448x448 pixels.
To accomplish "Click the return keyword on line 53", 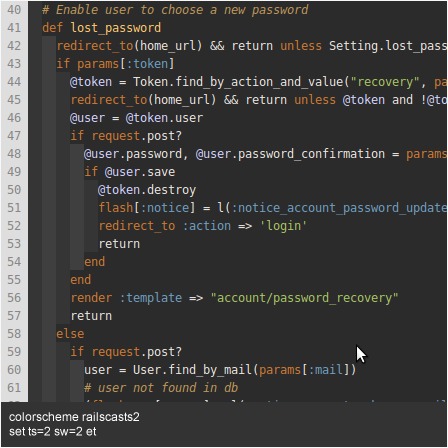I will (x=119, y=244).
